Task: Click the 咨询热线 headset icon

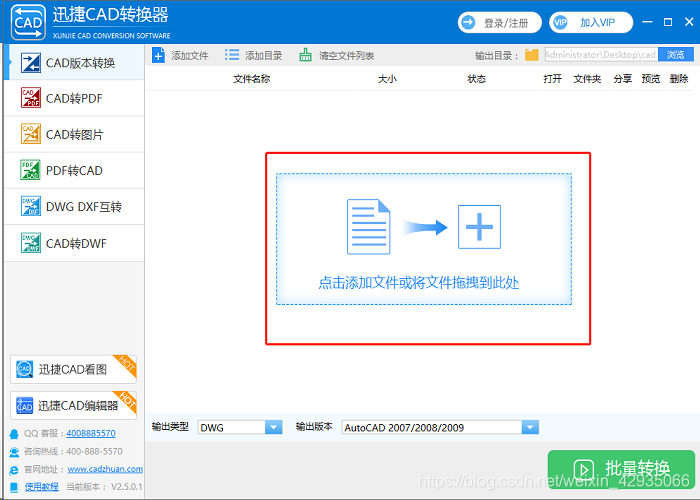Action: [x=14, y=452]
